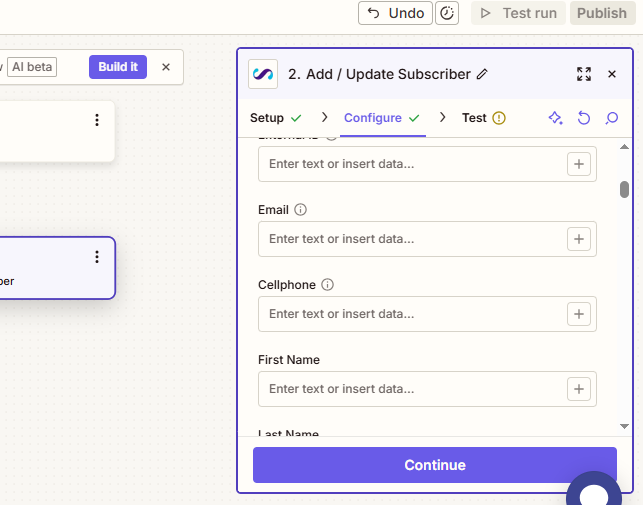Click the version history clock icon
This screenshot has height=505, width=643.
447,13
